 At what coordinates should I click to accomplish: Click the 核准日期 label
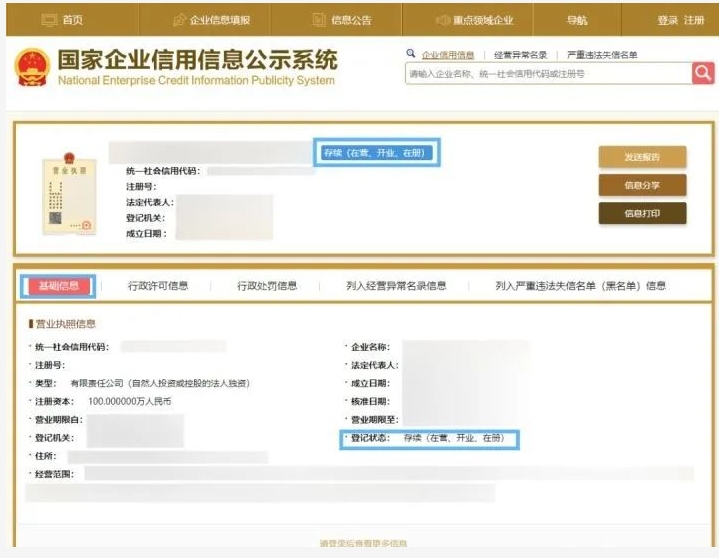(371, 401)
